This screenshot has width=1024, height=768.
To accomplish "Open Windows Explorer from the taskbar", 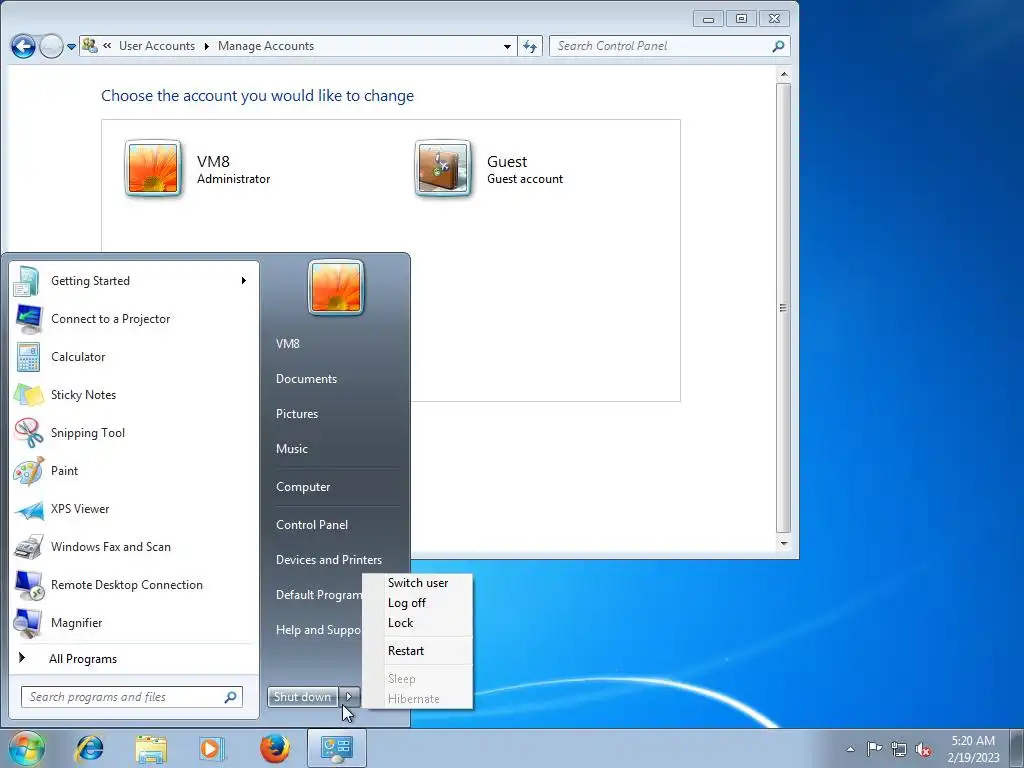I will (151, 748).
